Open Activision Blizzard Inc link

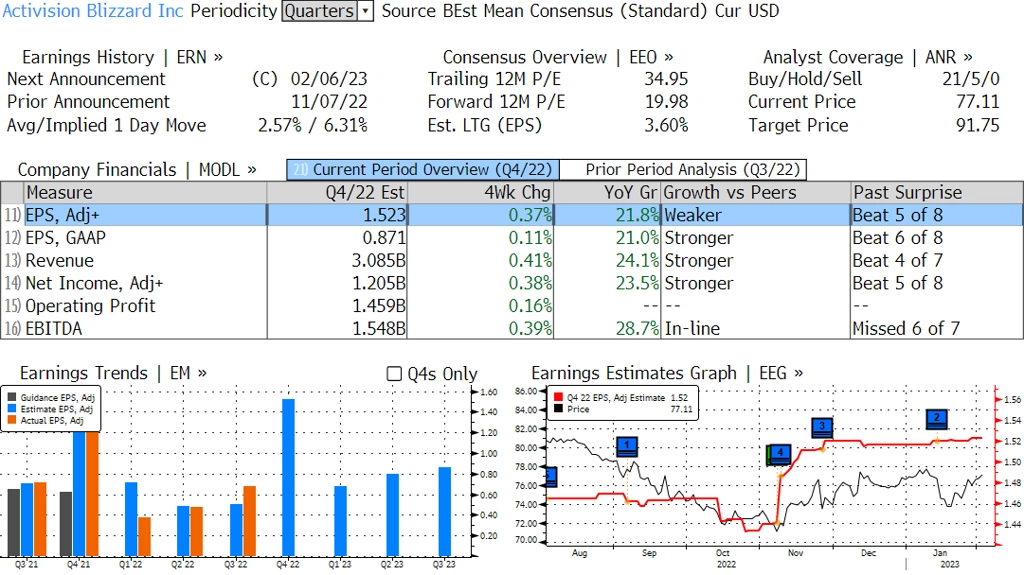(x=93, y=10)
